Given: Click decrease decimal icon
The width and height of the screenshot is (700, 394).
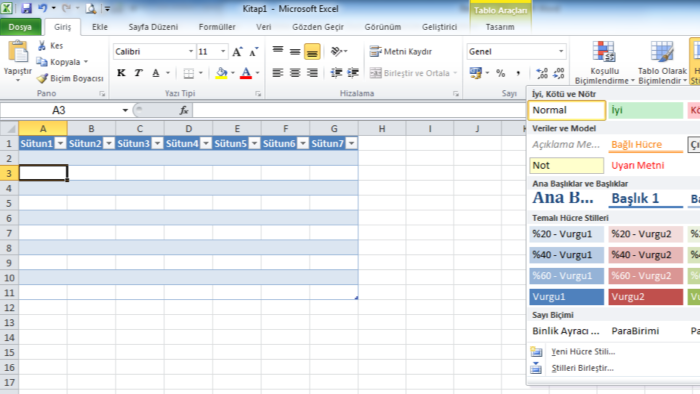Looking at the screenshot, I should 558,73.
